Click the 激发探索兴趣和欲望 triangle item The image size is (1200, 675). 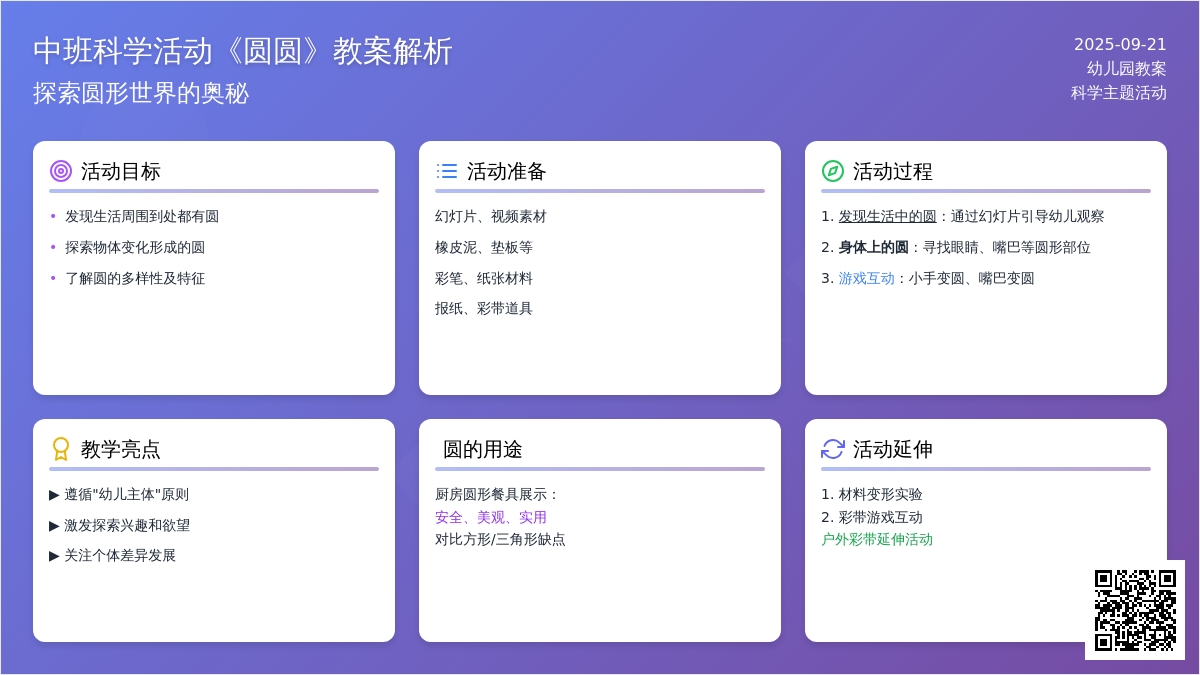pos(119,525)
